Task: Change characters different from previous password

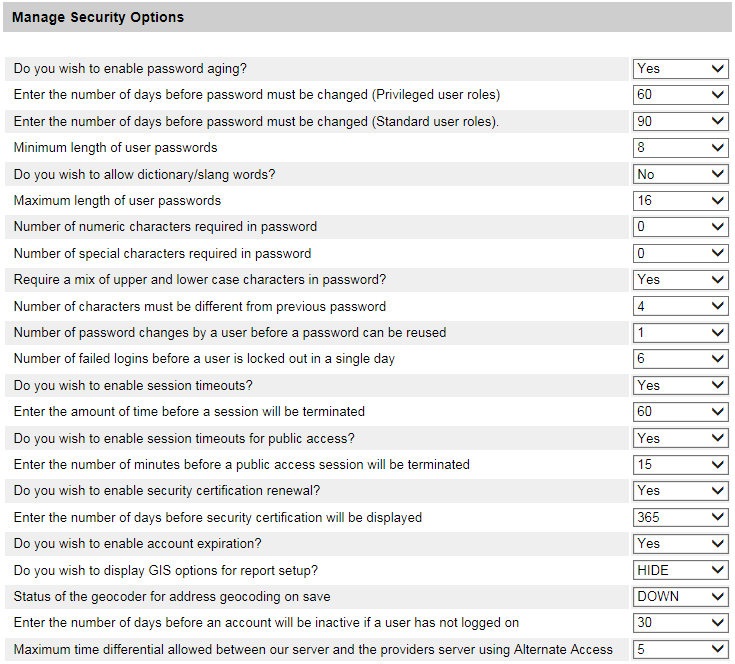Action: coord(681,306)
